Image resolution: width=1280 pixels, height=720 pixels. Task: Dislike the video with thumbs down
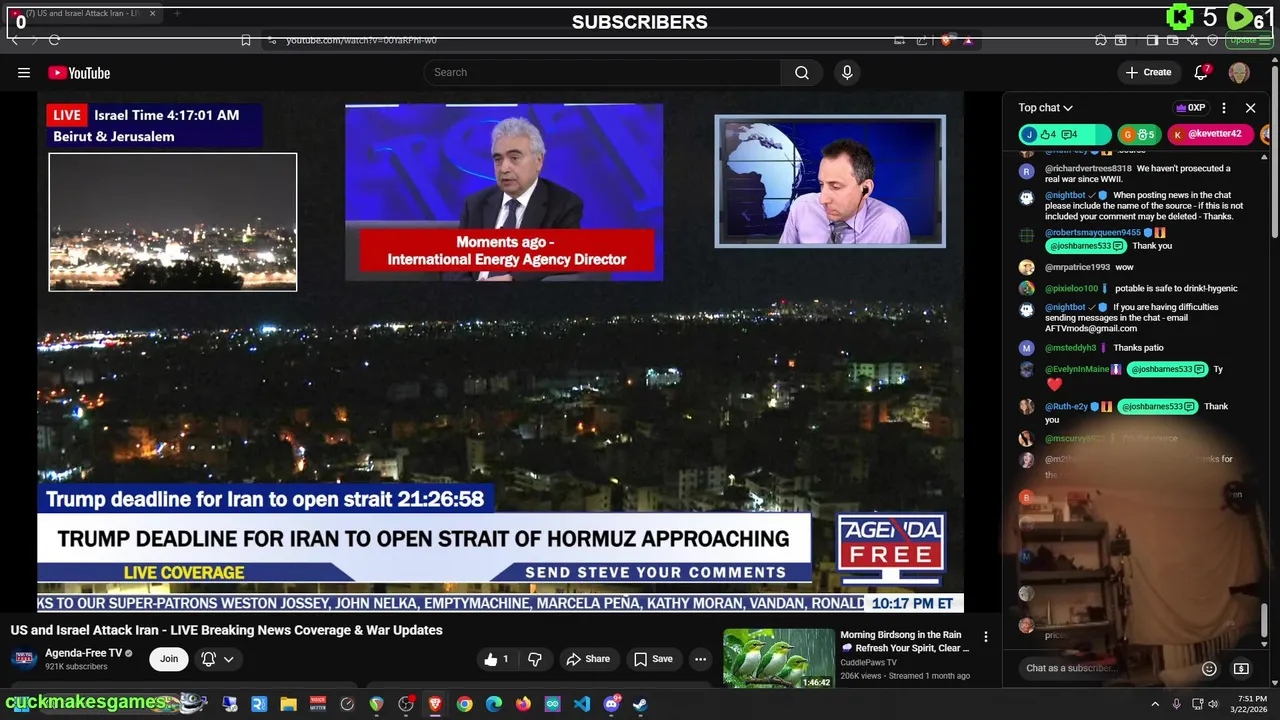click(535, 659)
